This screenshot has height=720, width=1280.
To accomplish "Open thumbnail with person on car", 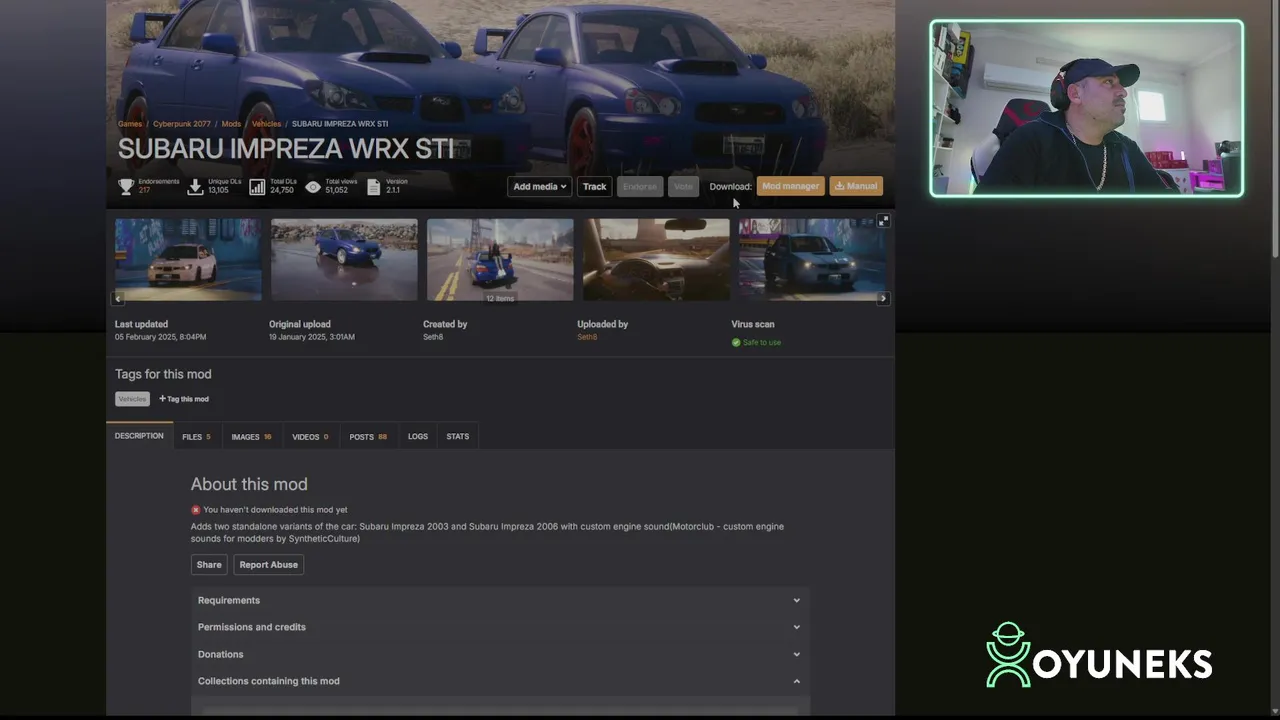I will click(x=500, y=259).
